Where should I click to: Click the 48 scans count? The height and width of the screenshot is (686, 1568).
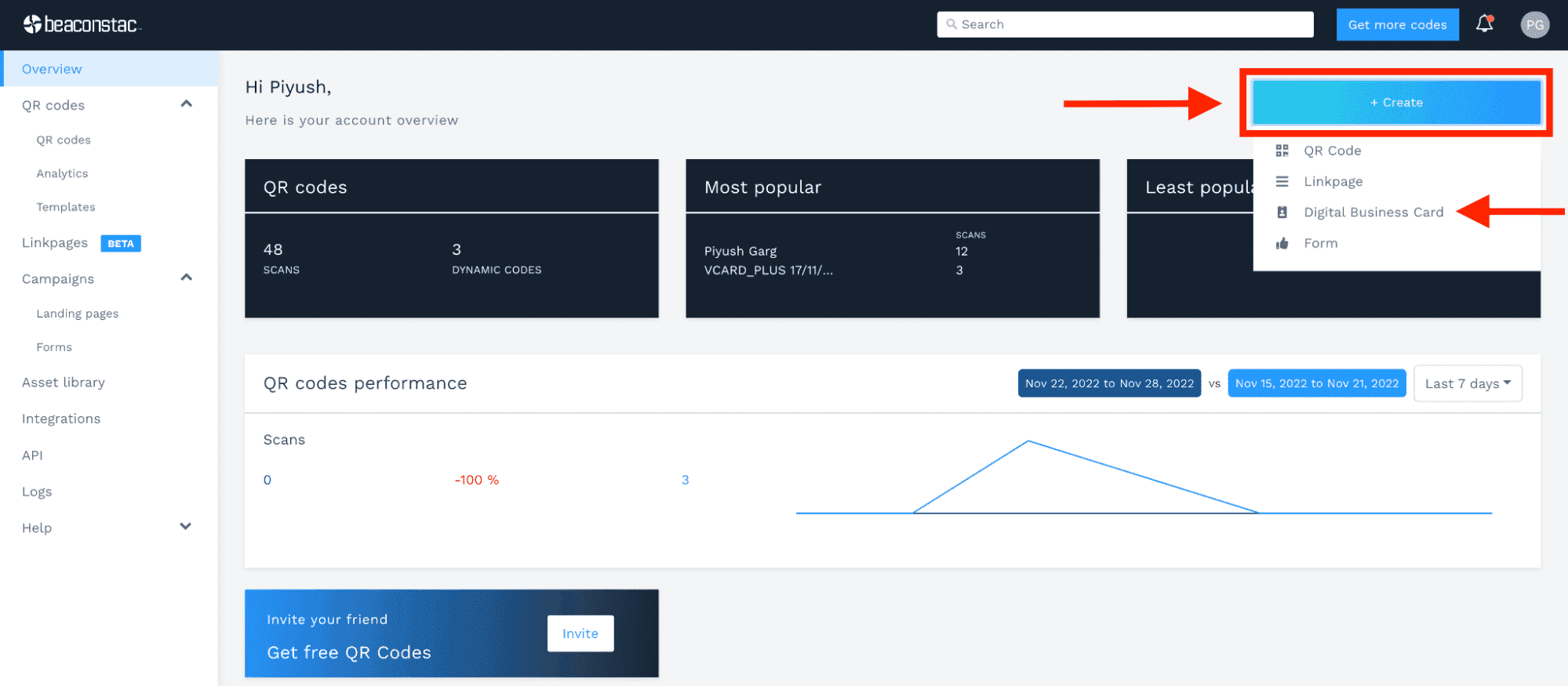[x=273, y=249]
